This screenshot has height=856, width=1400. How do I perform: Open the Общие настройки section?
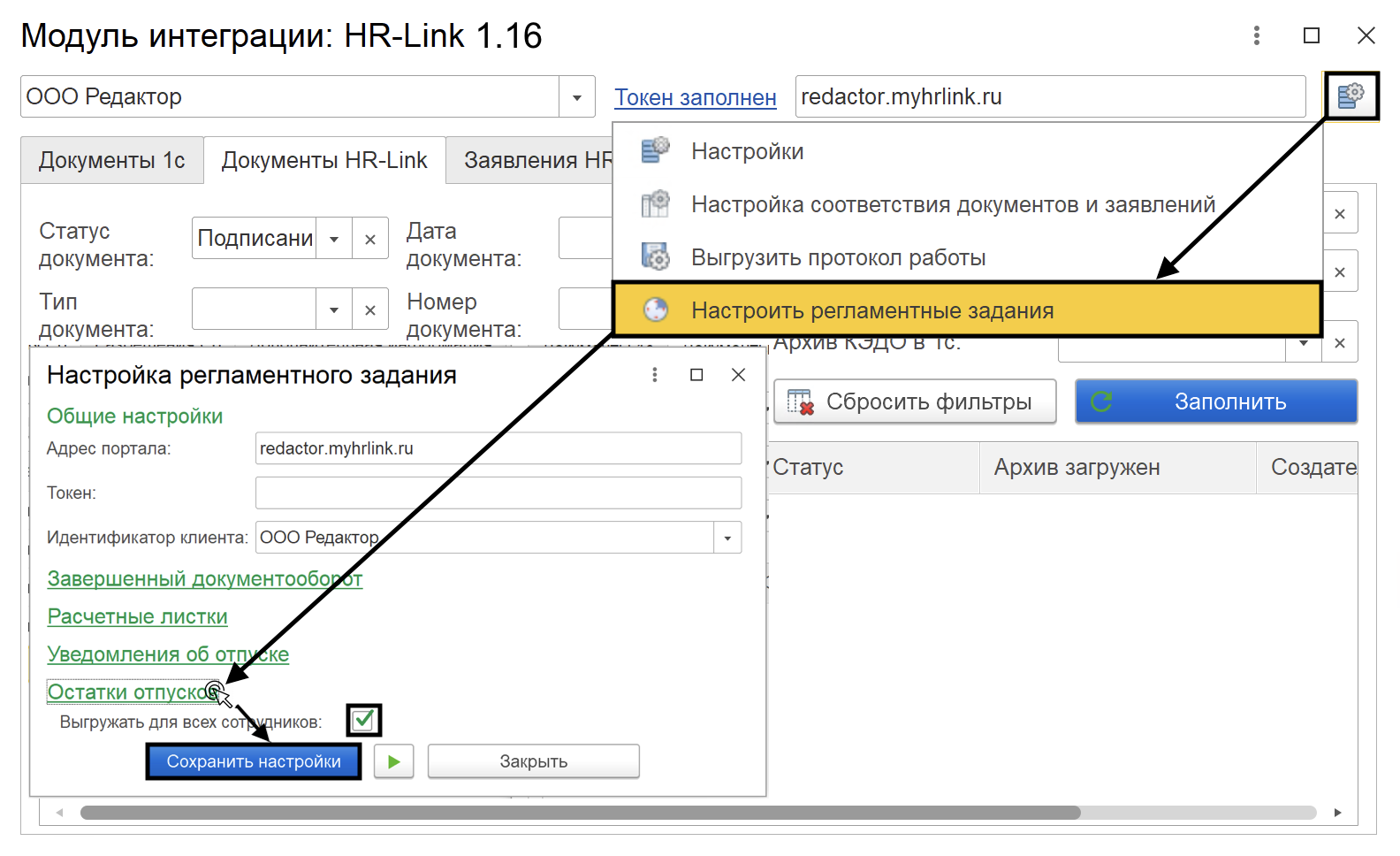(x=134, y=416)
